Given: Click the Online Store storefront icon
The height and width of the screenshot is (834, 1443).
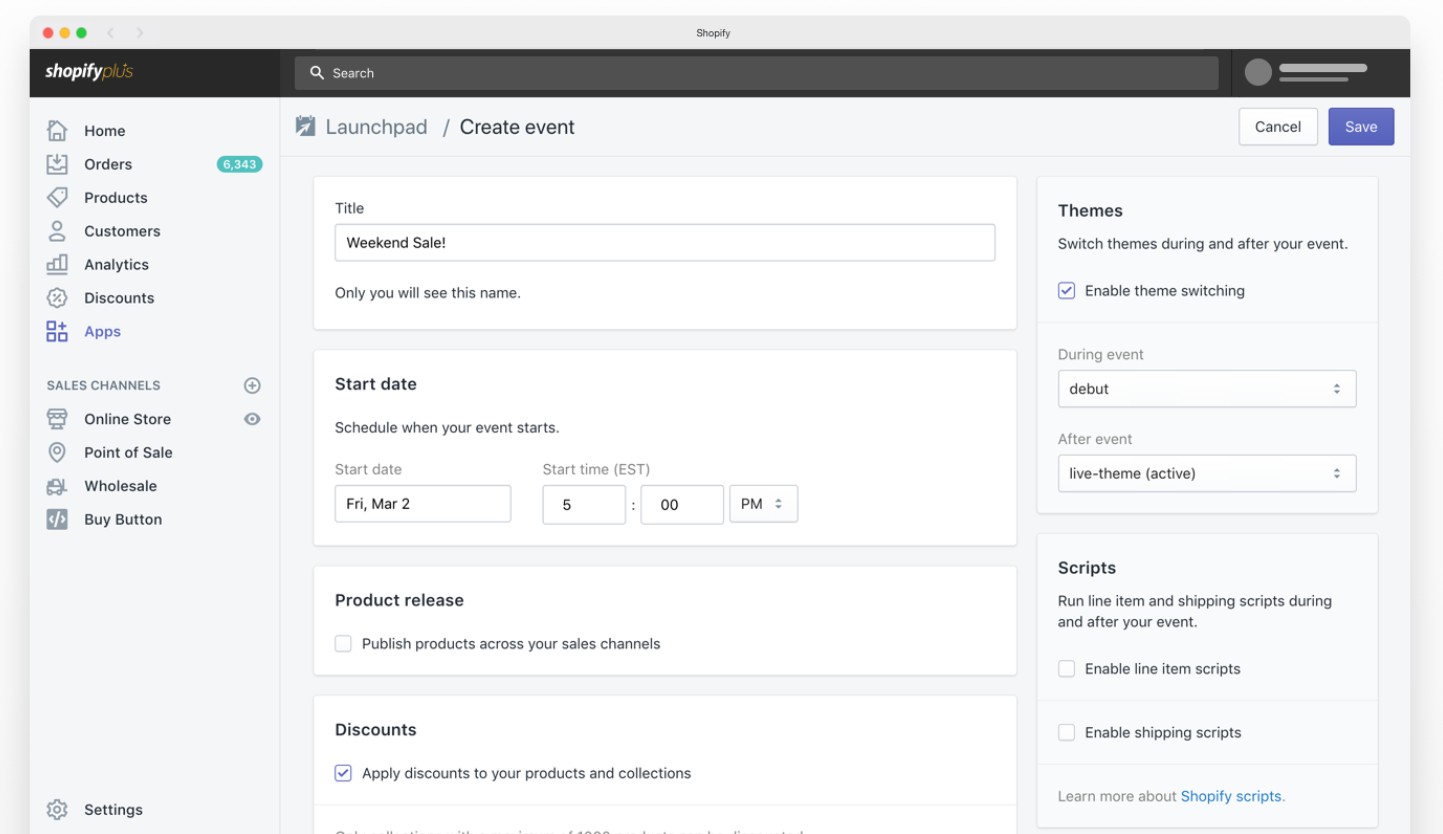Looking at the screenshot, I should pyautogui.click(x=57, y=419).
